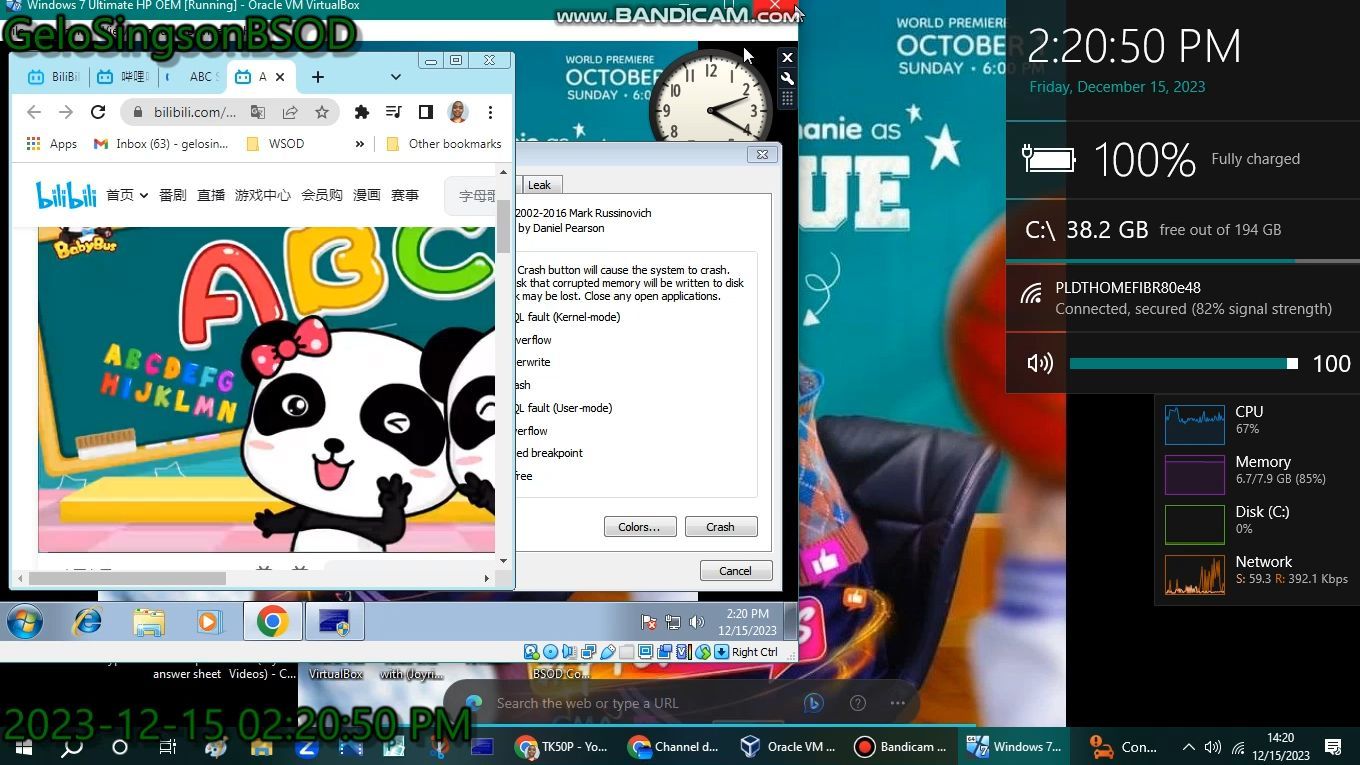Open the media control icon in Chrome
The image size is (1360, 765).
(394, 112)
